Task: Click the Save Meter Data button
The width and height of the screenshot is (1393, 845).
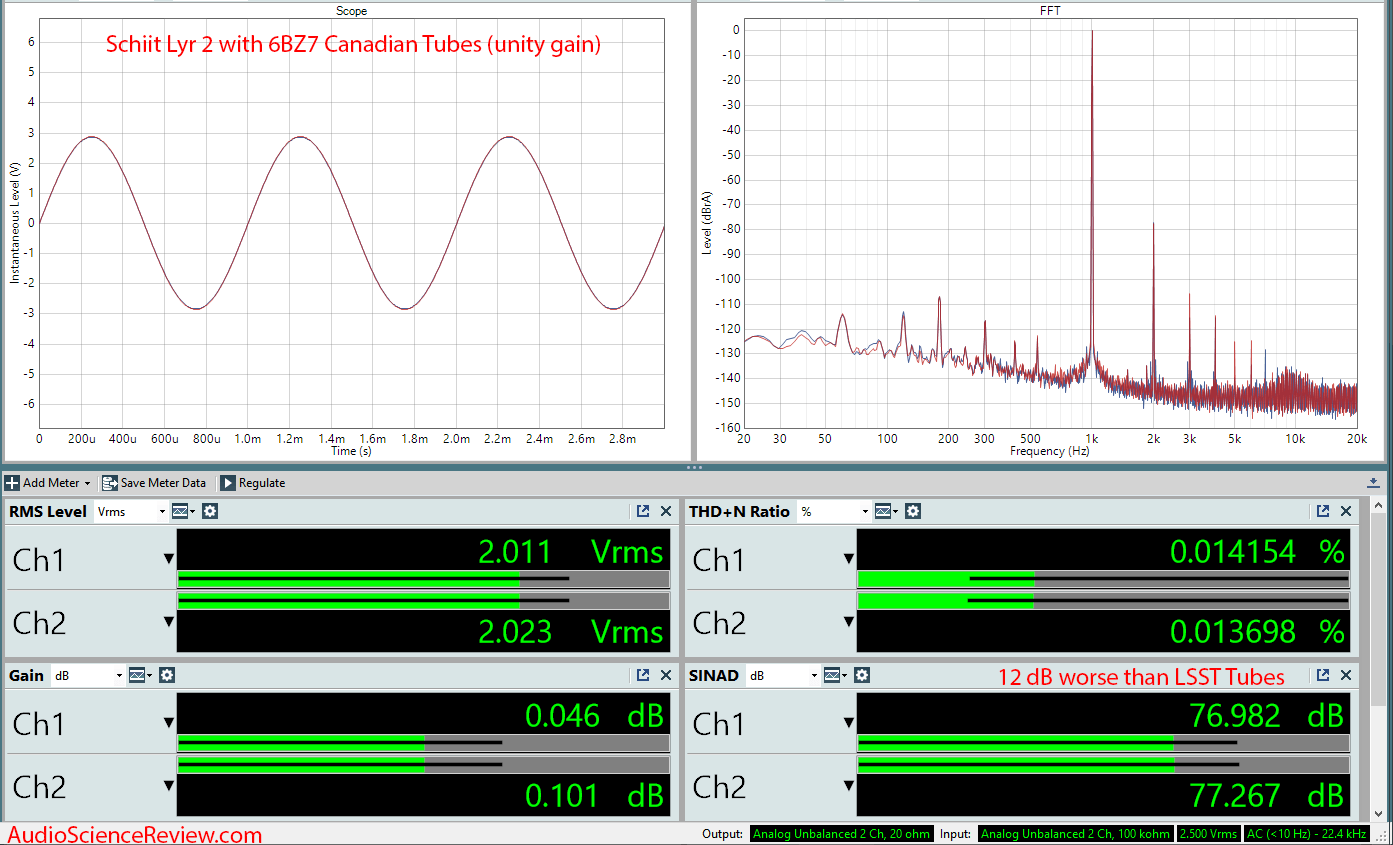Action: tap(154, 483)
